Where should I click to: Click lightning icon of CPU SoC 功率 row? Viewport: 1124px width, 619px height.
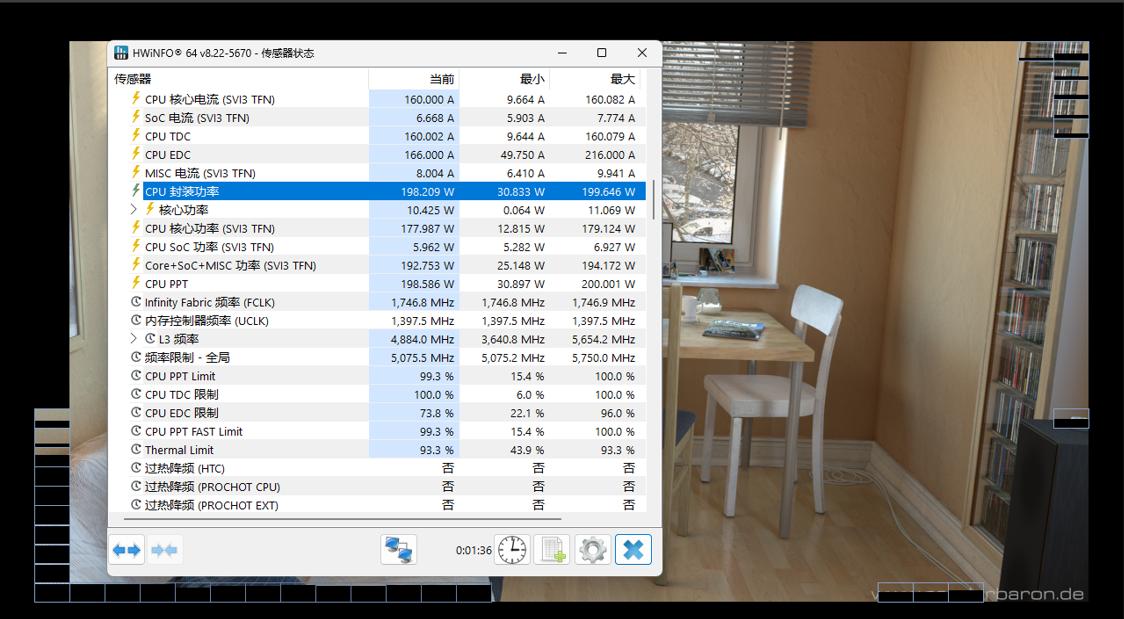click(x=135, y=246)
